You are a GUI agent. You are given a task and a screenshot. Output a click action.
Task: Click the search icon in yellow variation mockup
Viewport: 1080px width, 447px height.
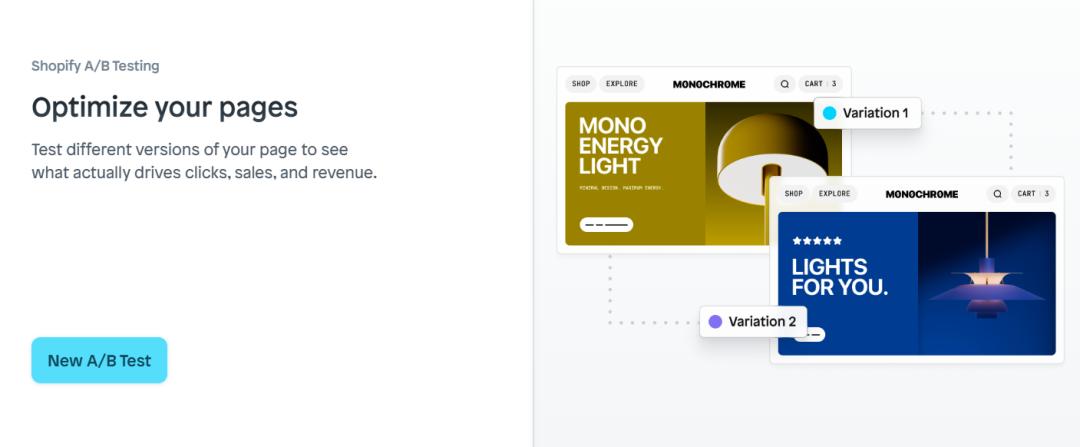(785, 84)
